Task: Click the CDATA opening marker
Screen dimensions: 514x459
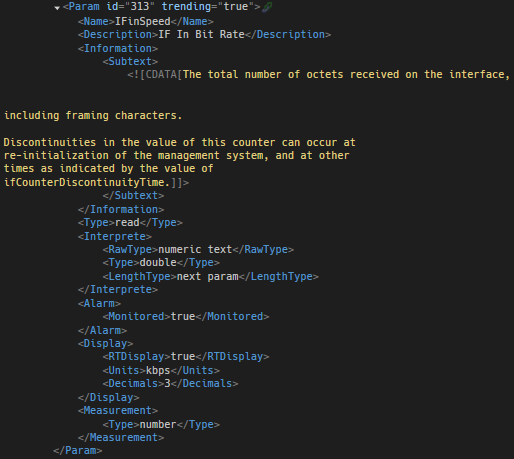Action: pyautogui.click(x=155, y=75)
